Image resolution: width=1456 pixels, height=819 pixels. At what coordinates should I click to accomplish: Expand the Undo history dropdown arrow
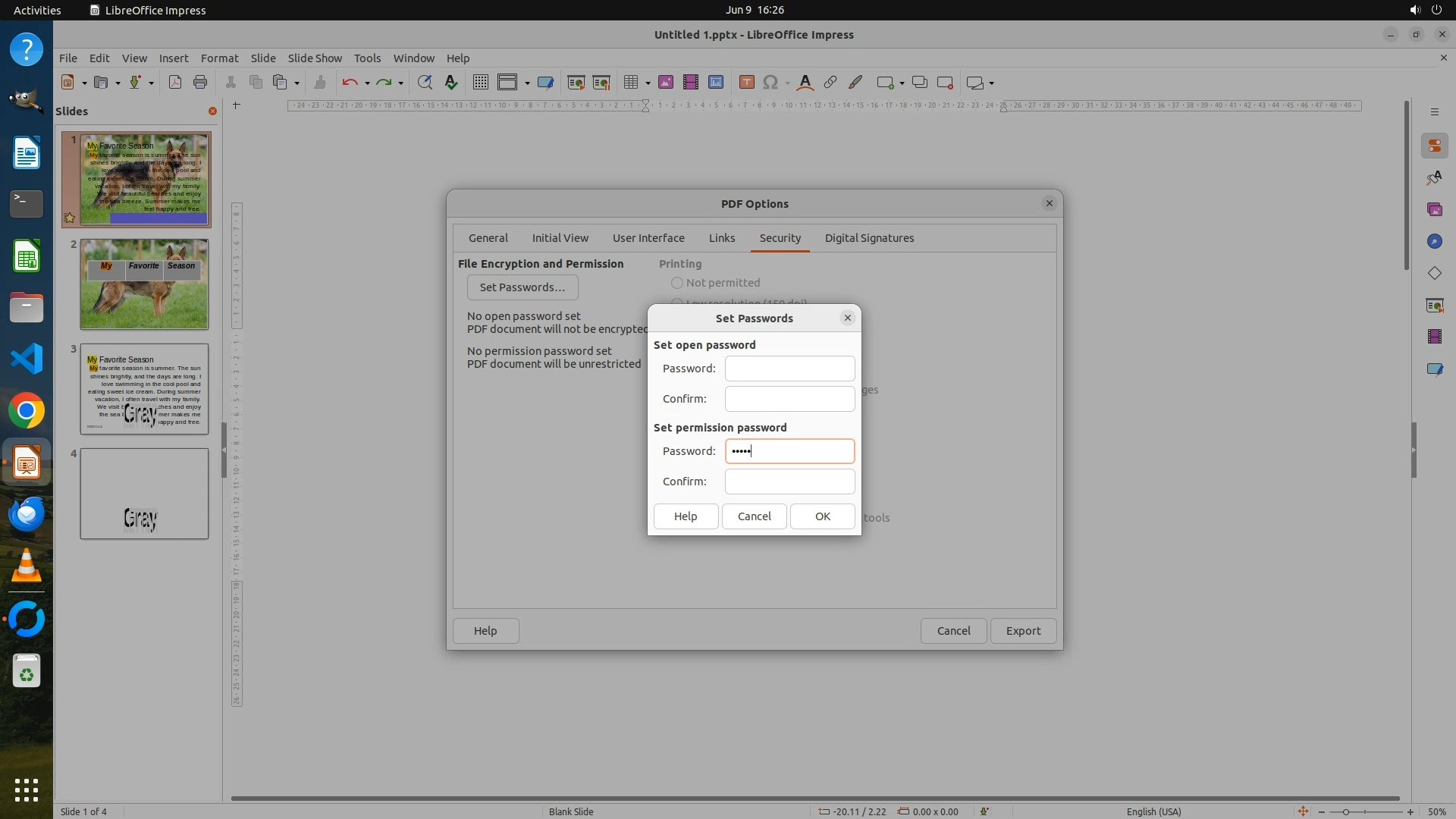[367, 83]
